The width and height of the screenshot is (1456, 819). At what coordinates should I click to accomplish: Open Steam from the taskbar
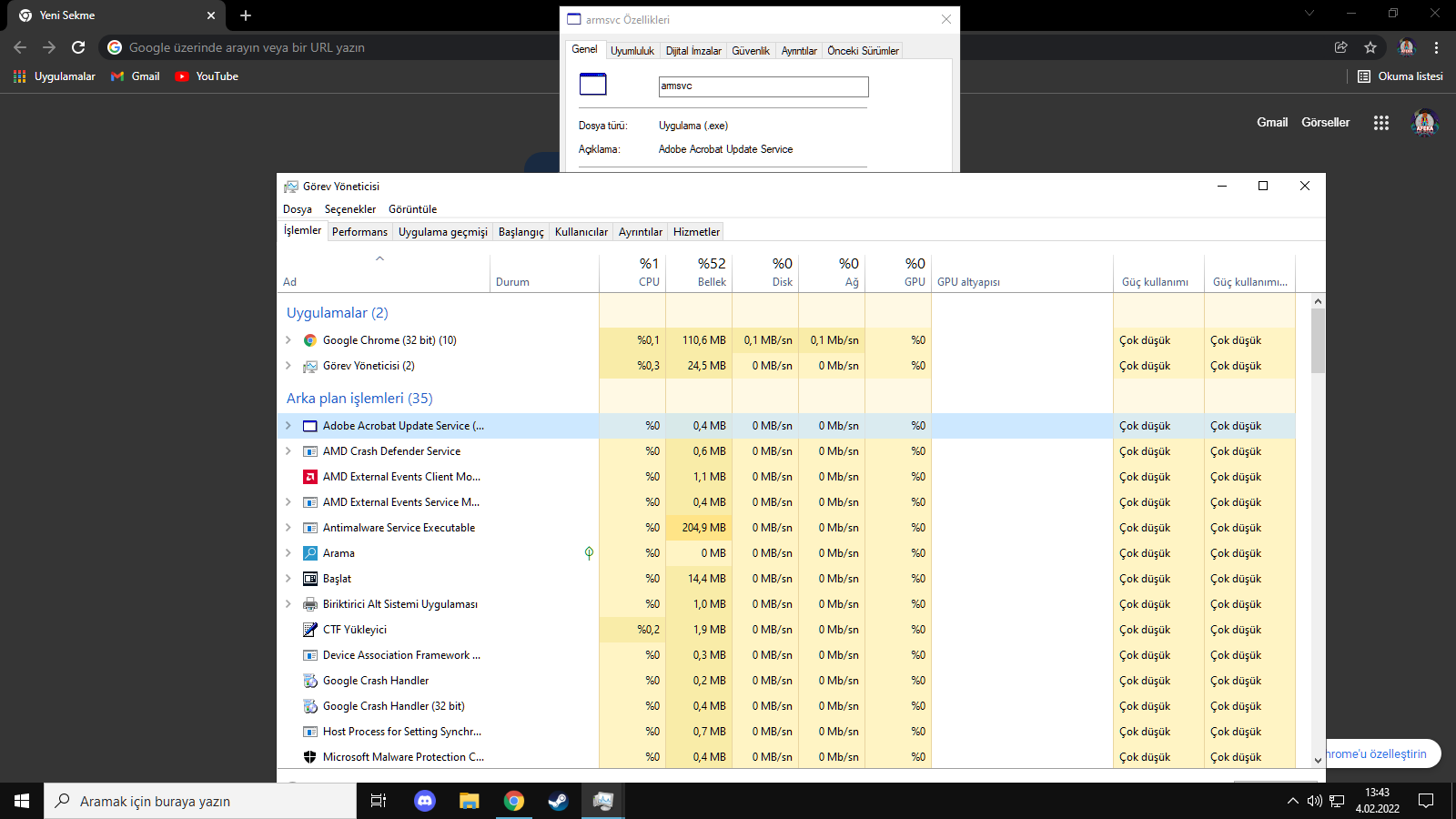tap(558, 801)
